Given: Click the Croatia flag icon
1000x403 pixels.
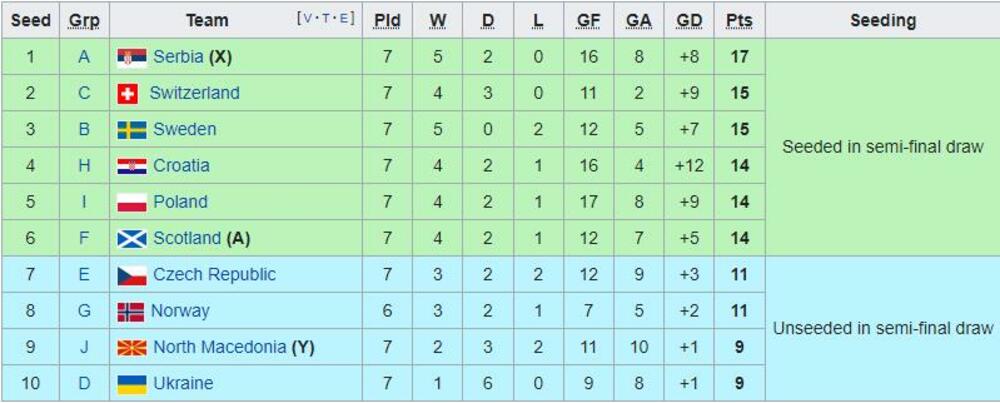Looking at the screenshot, I should [132, 166].
